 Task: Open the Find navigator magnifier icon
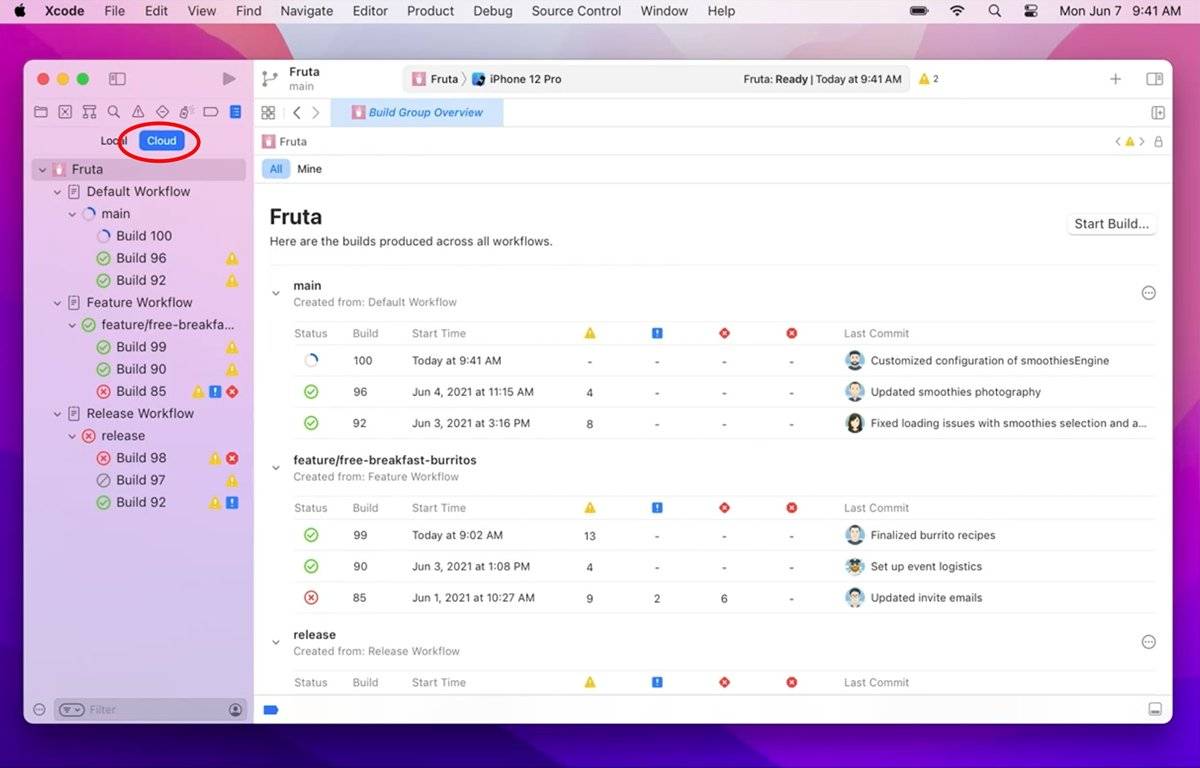pyautogui.click(x=114, y=112)
